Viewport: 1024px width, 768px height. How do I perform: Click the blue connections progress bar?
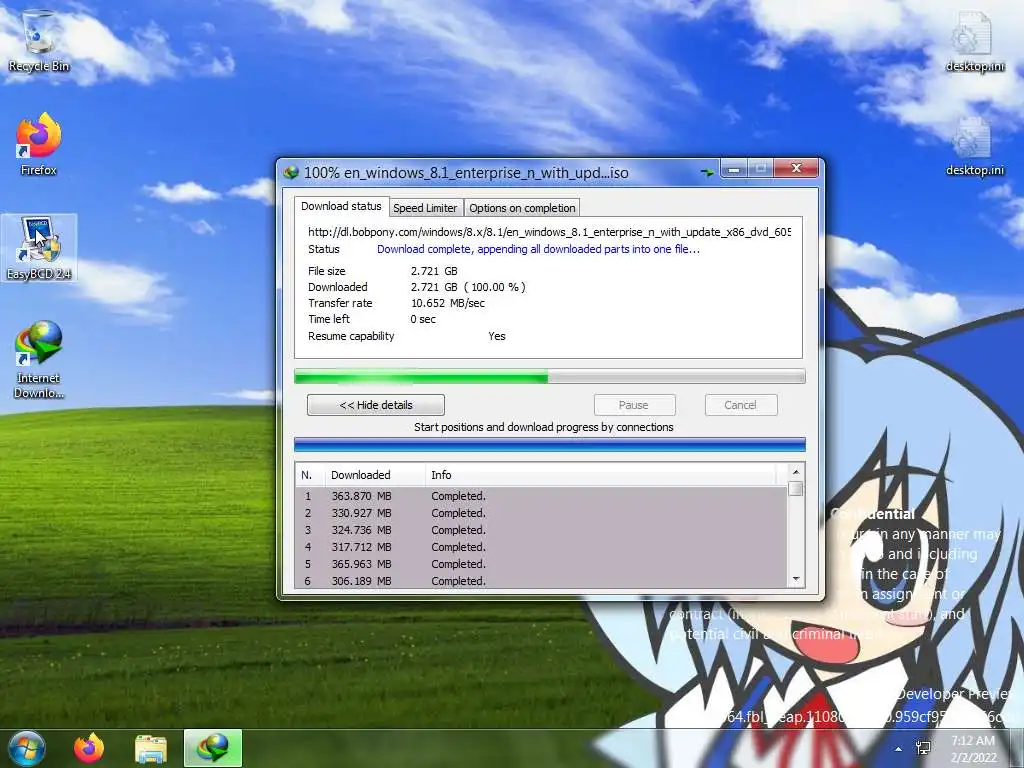pos(549,445)
